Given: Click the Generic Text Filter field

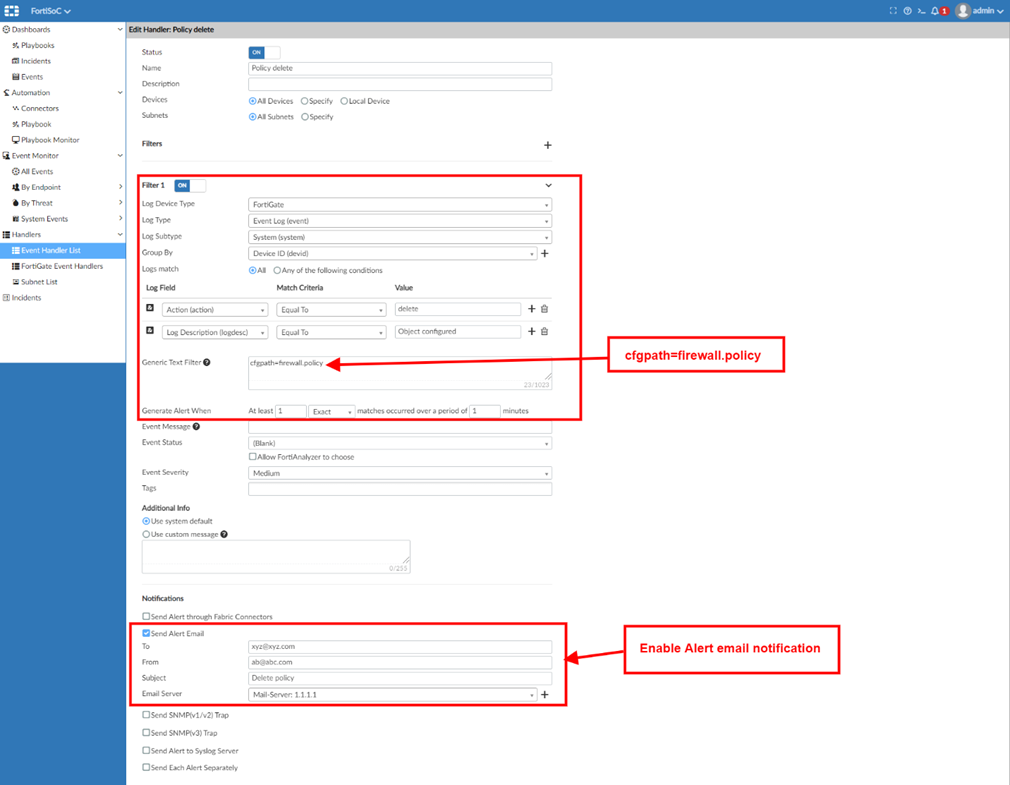Looking at the screenshot, I should tap(399, 372).
